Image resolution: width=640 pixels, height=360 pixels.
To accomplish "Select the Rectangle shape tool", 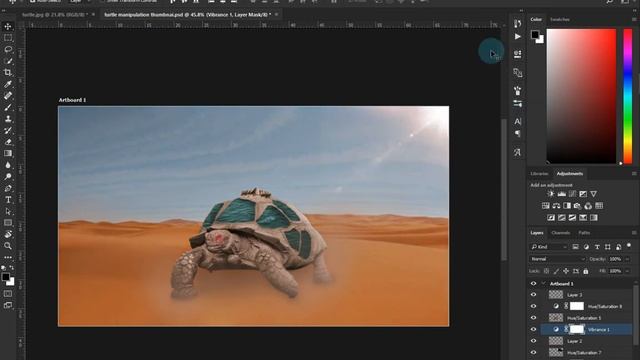I will (x=8, y=223).
